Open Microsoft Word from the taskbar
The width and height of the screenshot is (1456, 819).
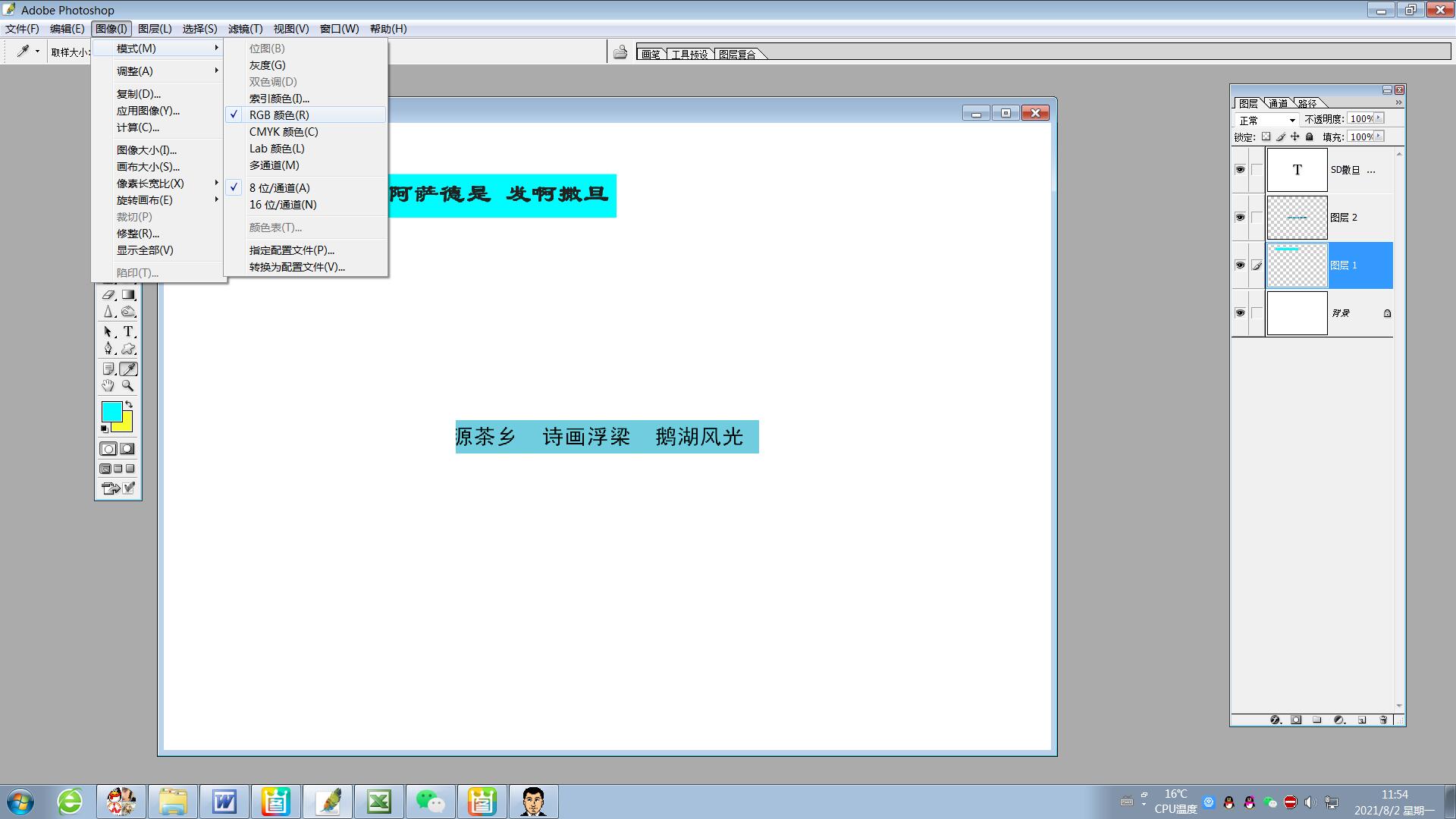tap(224, 802)
